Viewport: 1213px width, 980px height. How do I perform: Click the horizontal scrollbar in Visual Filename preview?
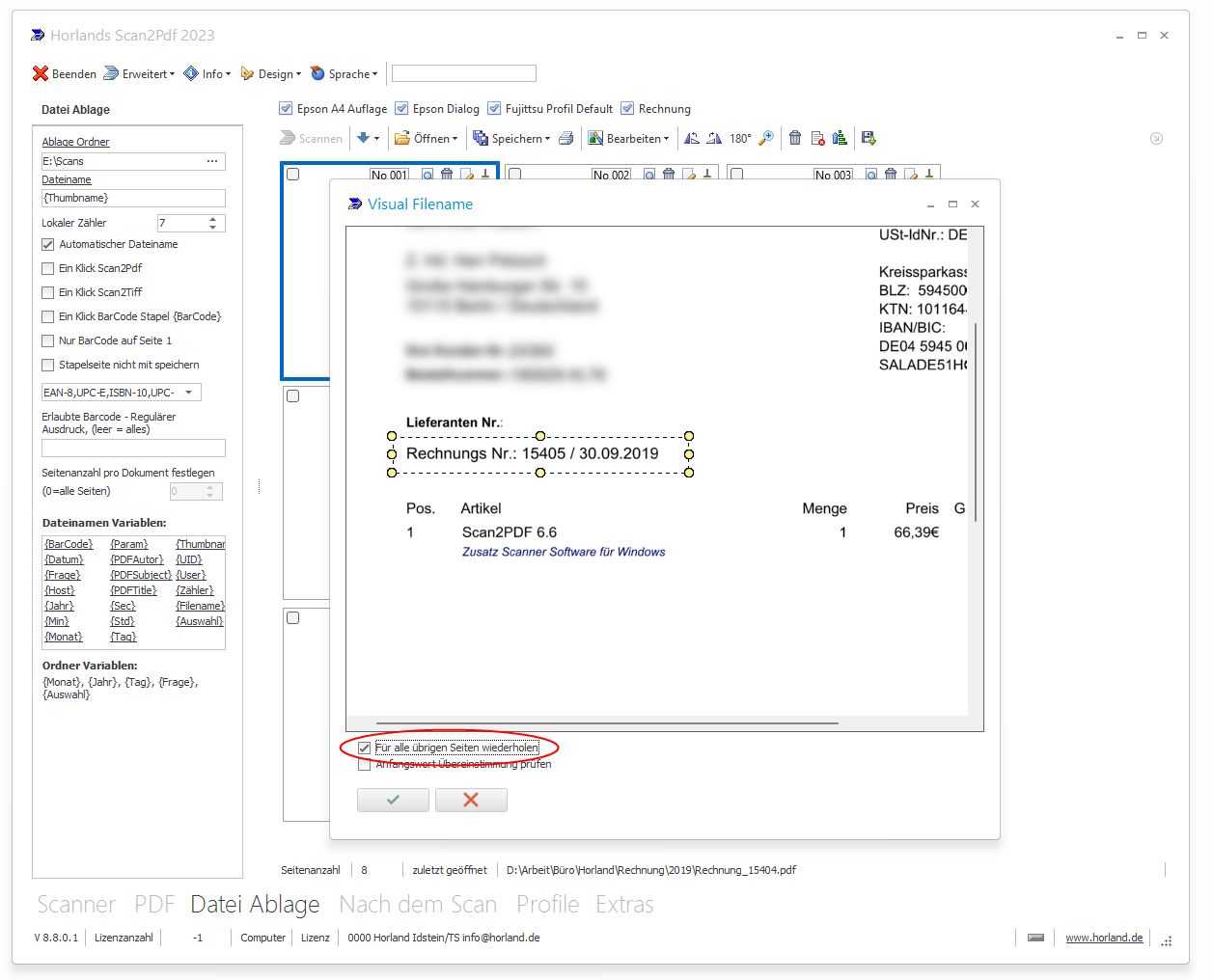pyautogui.click(x=607, y=722)
